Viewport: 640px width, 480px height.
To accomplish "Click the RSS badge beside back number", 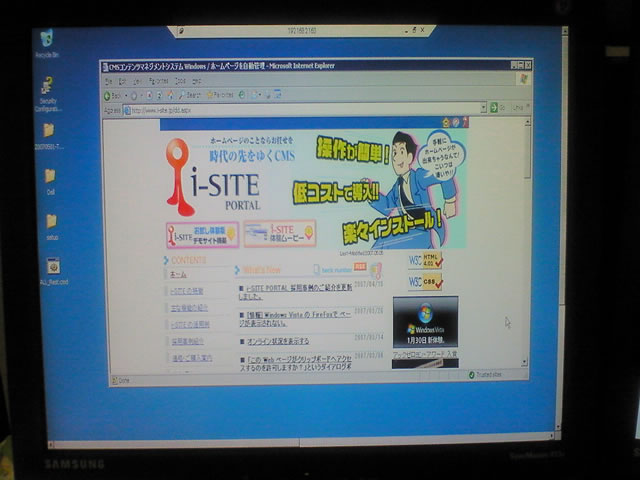I will pyautogui.click(x=360, y=267).
